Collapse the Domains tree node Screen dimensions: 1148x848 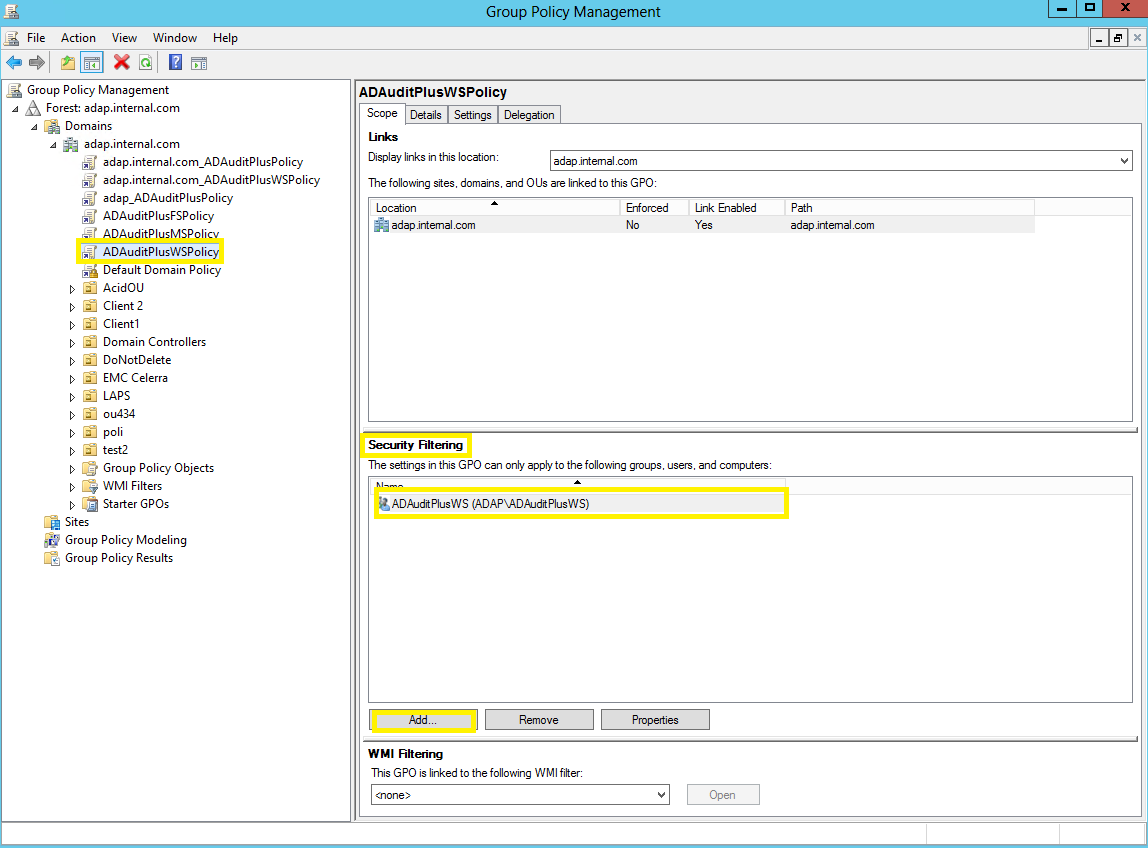click(34, 126)
